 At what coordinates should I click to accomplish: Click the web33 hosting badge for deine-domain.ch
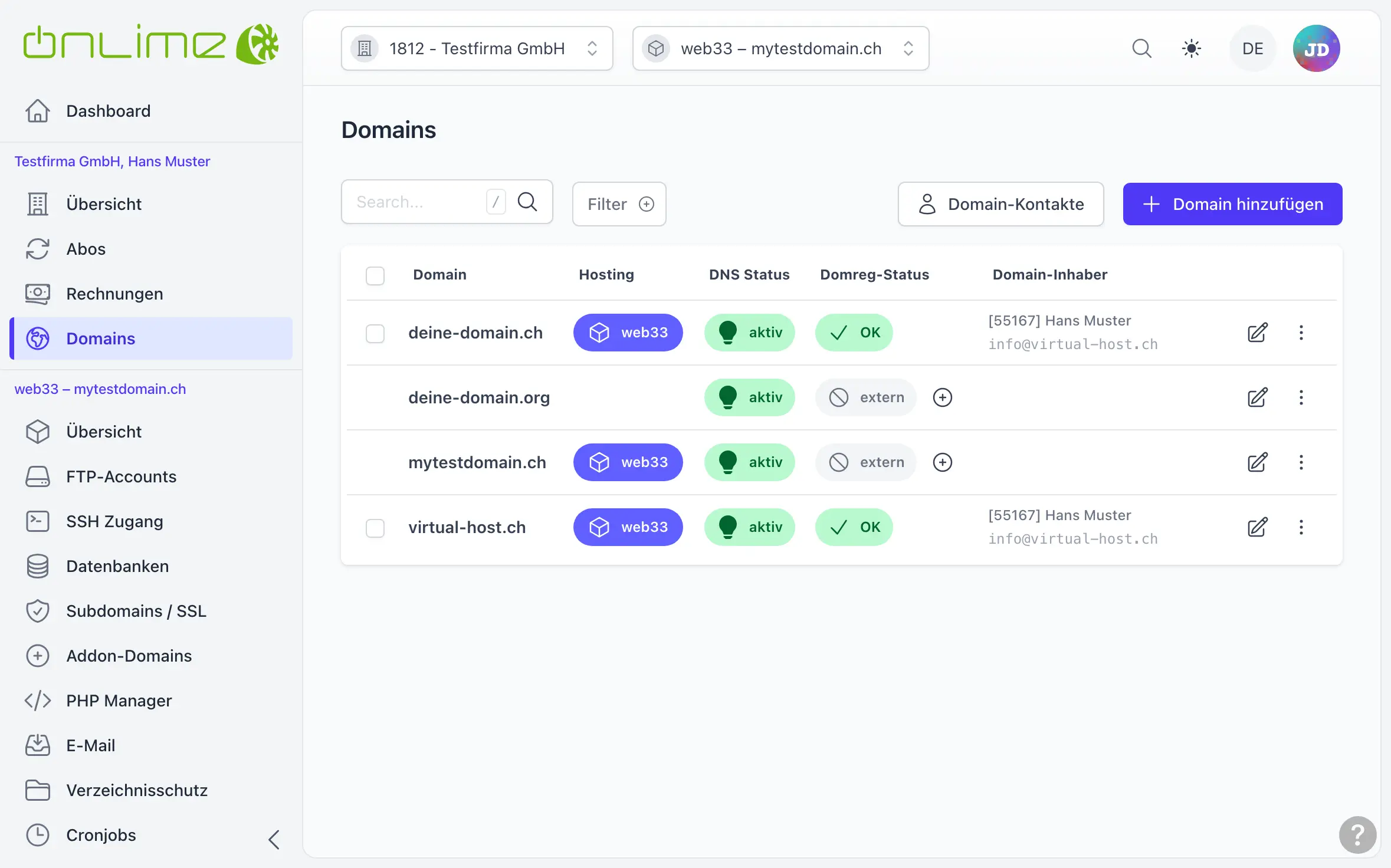tap(628, 333)
